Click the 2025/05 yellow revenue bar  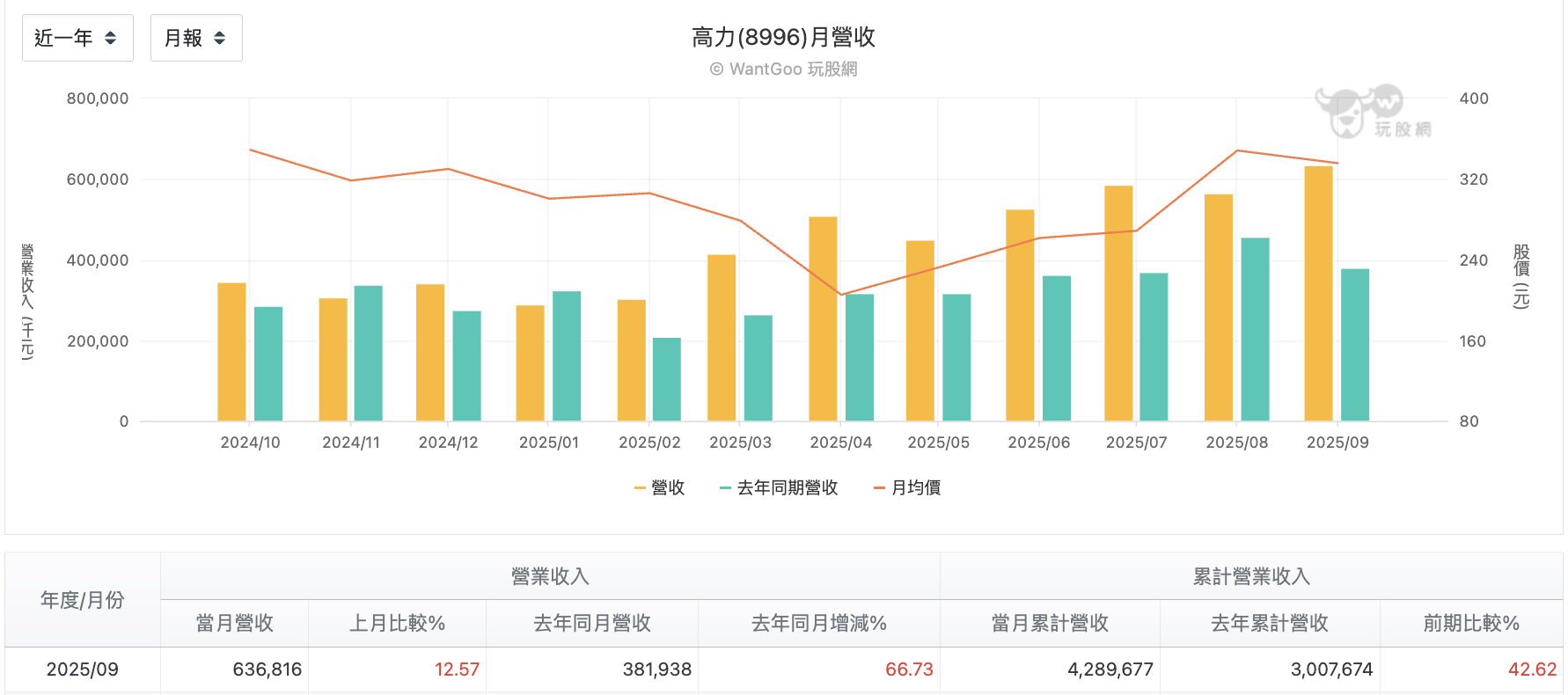920,331
